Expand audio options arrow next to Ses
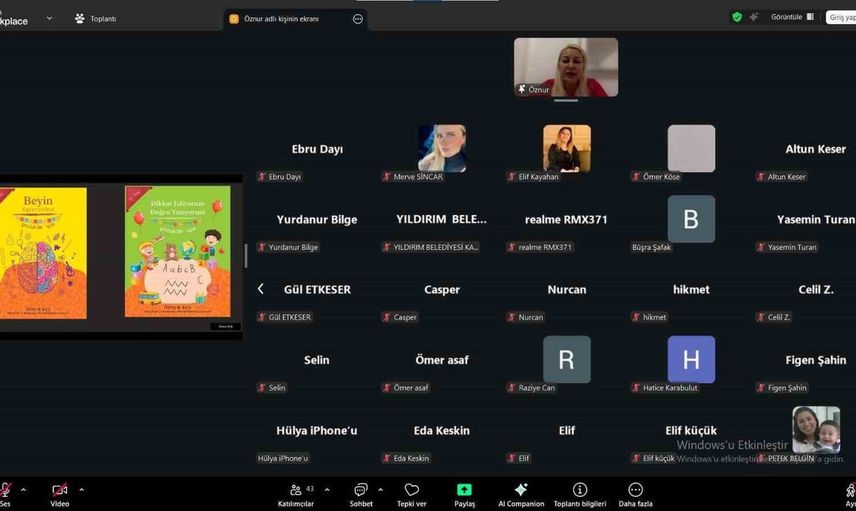 (24, 490)
